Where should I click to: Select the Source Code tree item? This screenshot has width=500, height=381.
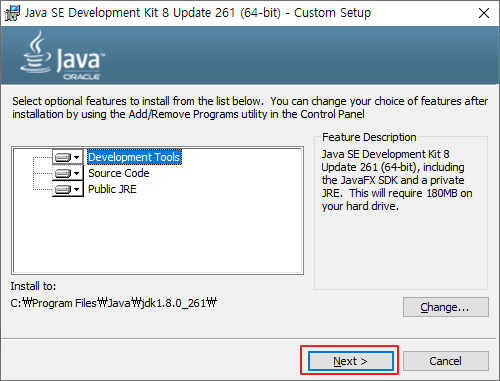pyautogui.click(x=119, y=173)
